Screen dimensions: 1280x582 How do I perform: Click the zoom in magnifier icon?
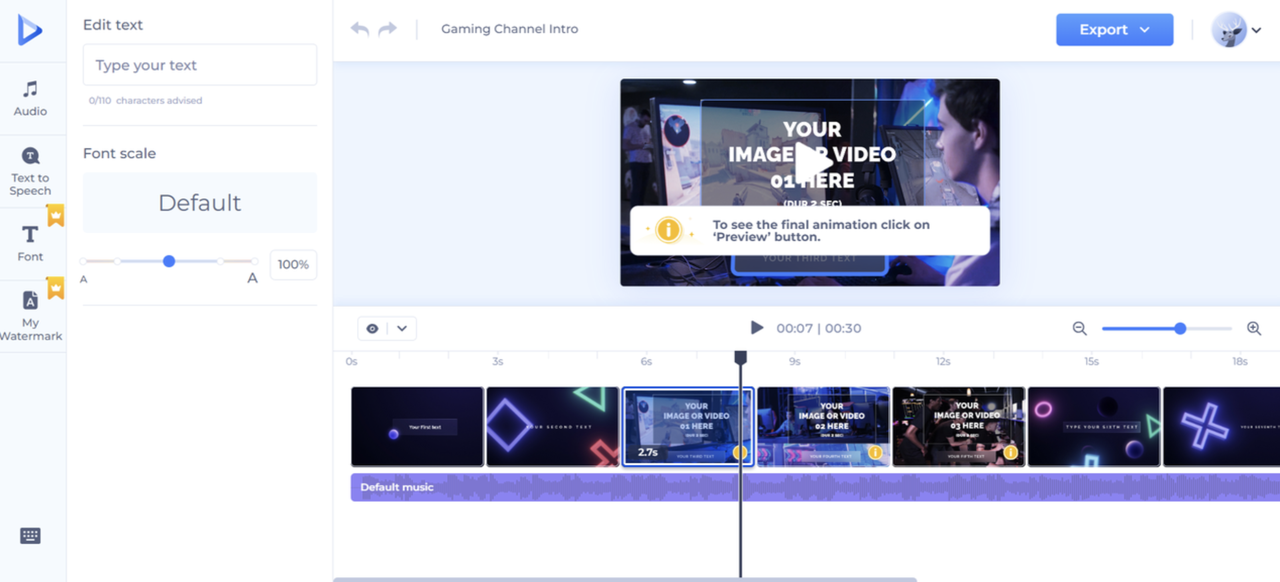point(1254,328)
